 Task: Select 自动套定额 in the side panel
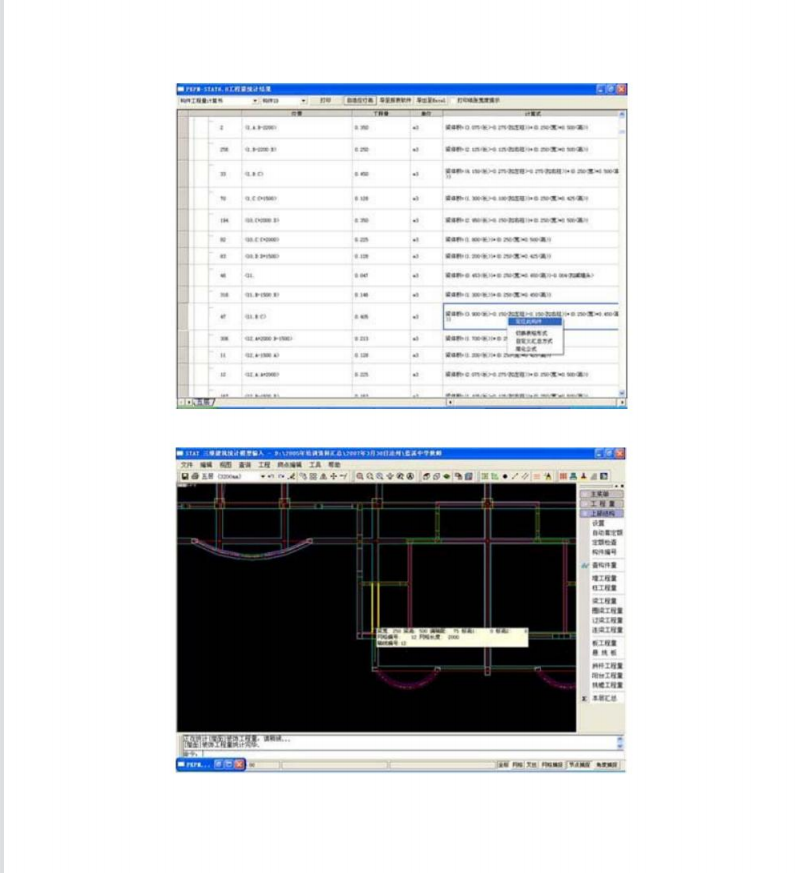[607, 533]
